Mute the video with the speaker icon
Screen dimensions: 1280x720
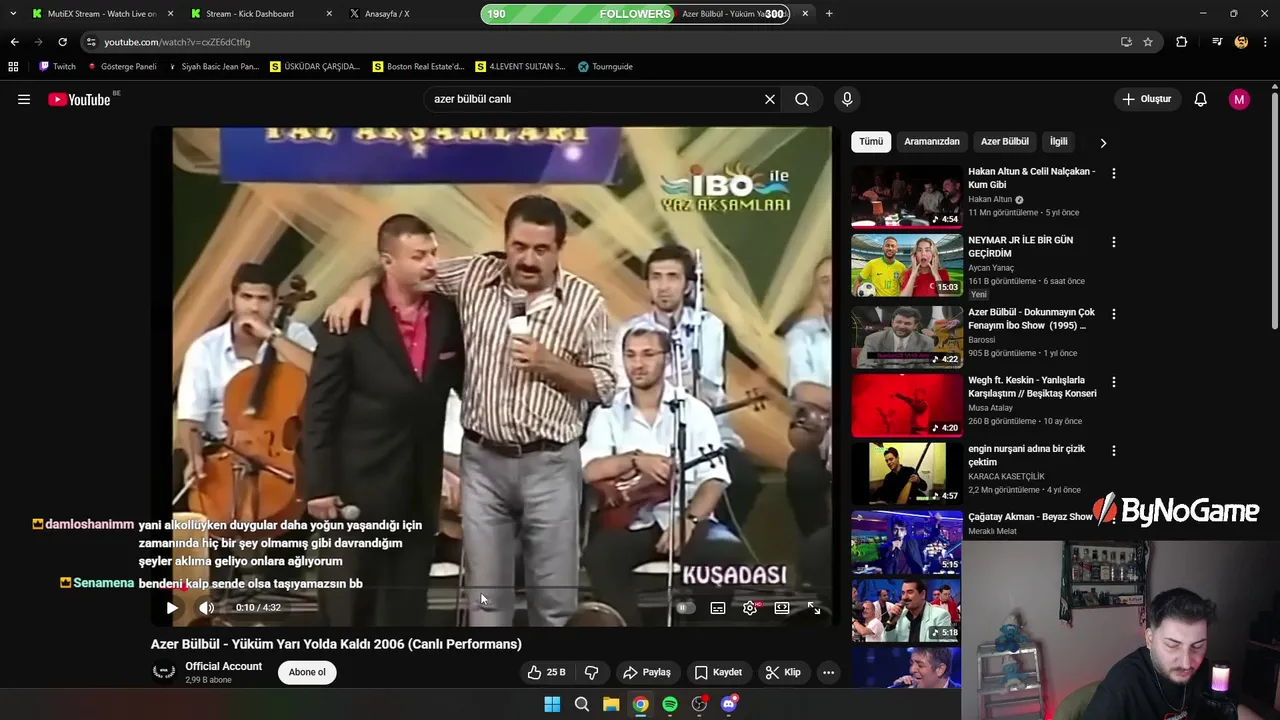(206, 607)
